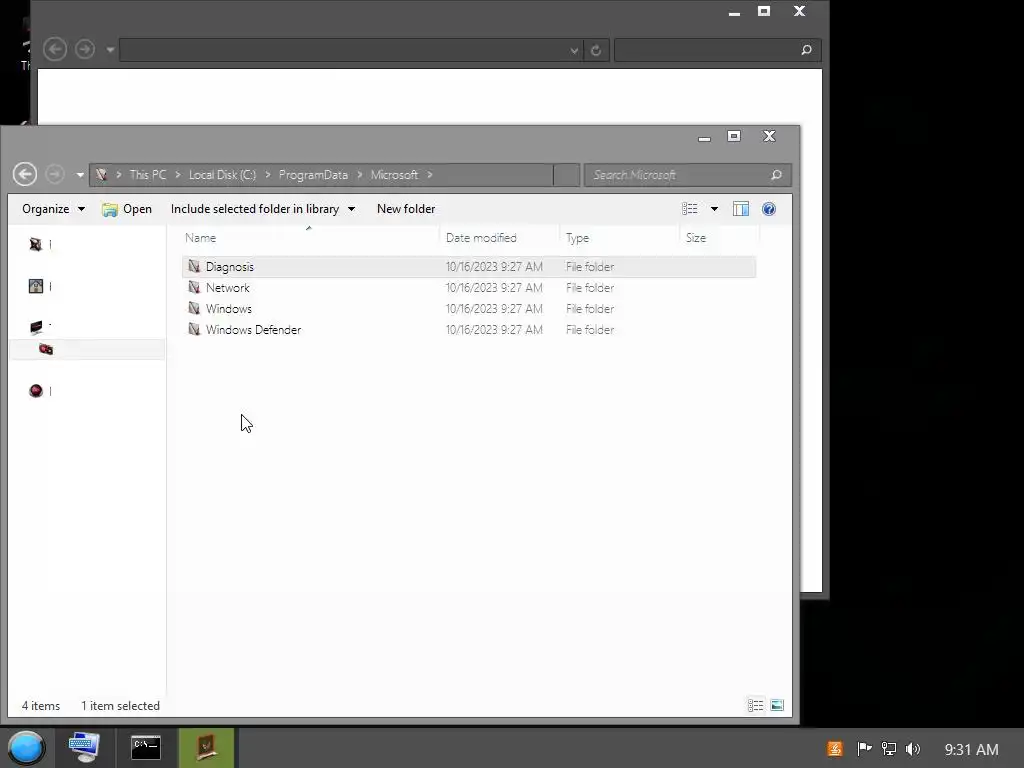Go to ProgramData in the address path
This screenshot has width=1024, height=768.
point(313,175)
